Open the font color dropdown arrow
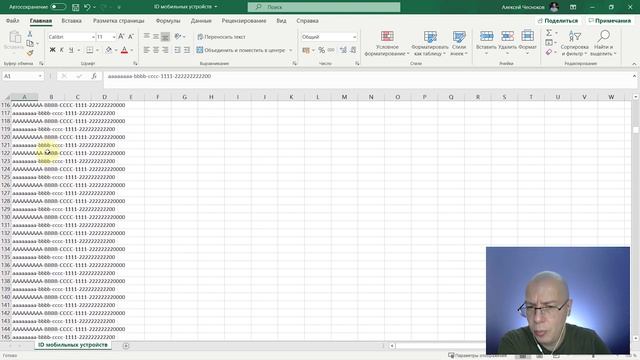This screenshot has height=360, width=640. coord(133,50)
